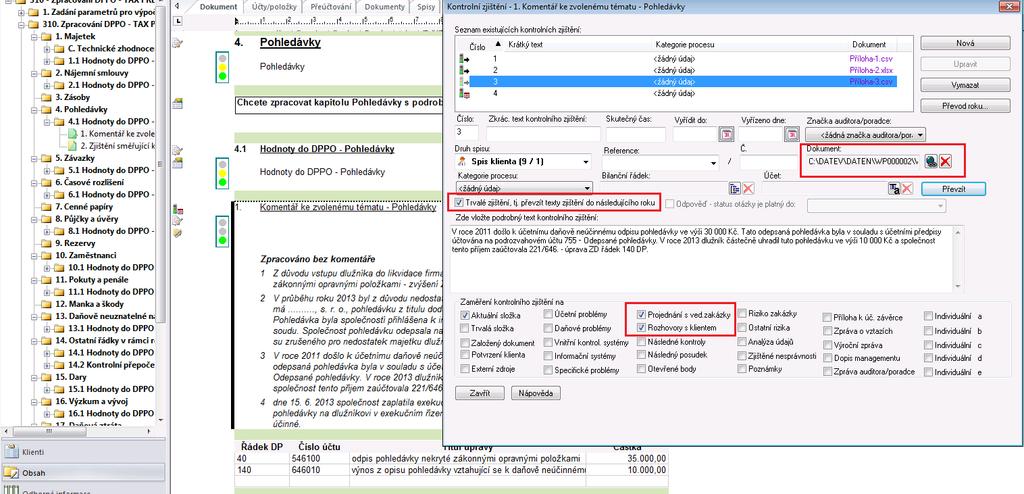Image resolution: width=1024 pixels, height=494 pixels.
Task: Open Bilanční řádek selection icon
Action: coord(735,189)
